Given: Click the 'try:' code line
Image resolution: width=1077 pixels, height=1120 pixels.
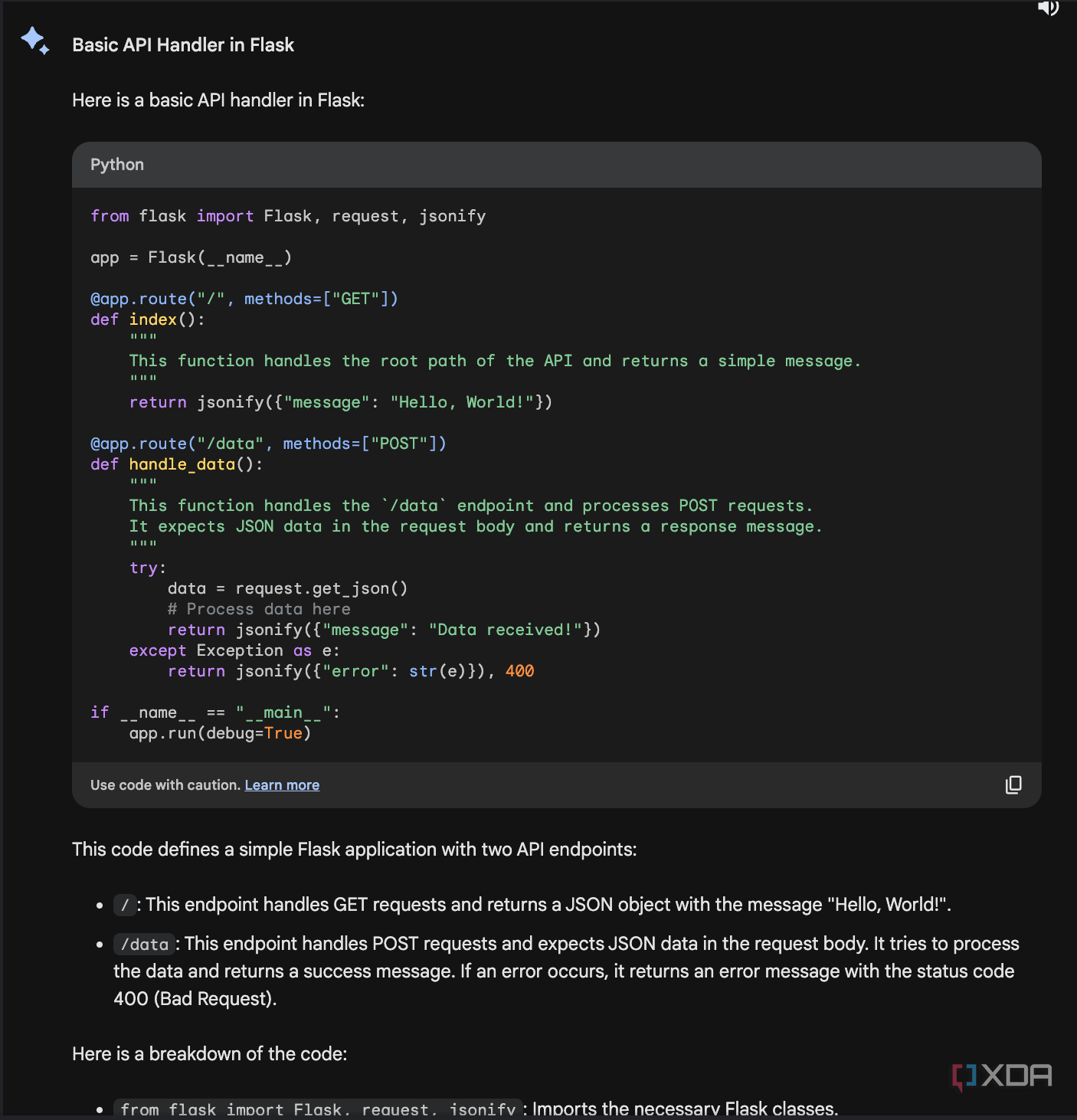Looking at the screenshot, I should [x=148, y=568].
